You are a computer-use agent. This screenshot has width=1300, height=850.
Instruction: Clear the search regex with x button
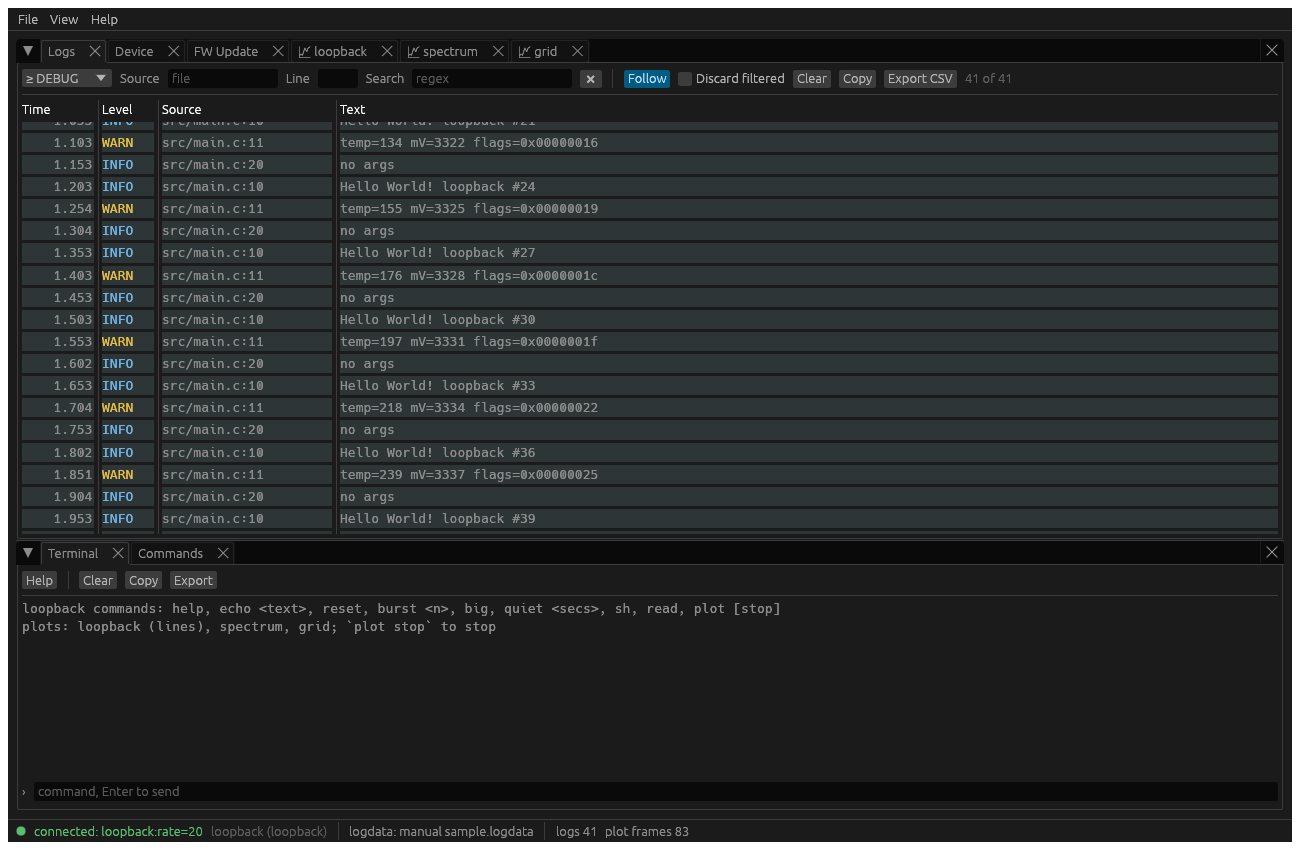point(591,79)
